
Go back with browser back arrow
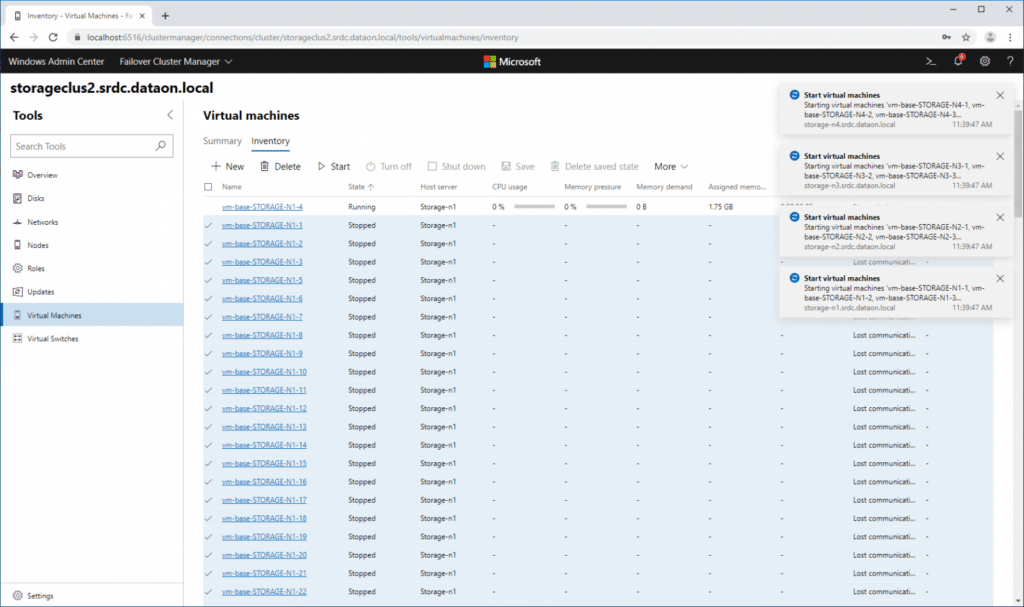[x=14, y=37]
